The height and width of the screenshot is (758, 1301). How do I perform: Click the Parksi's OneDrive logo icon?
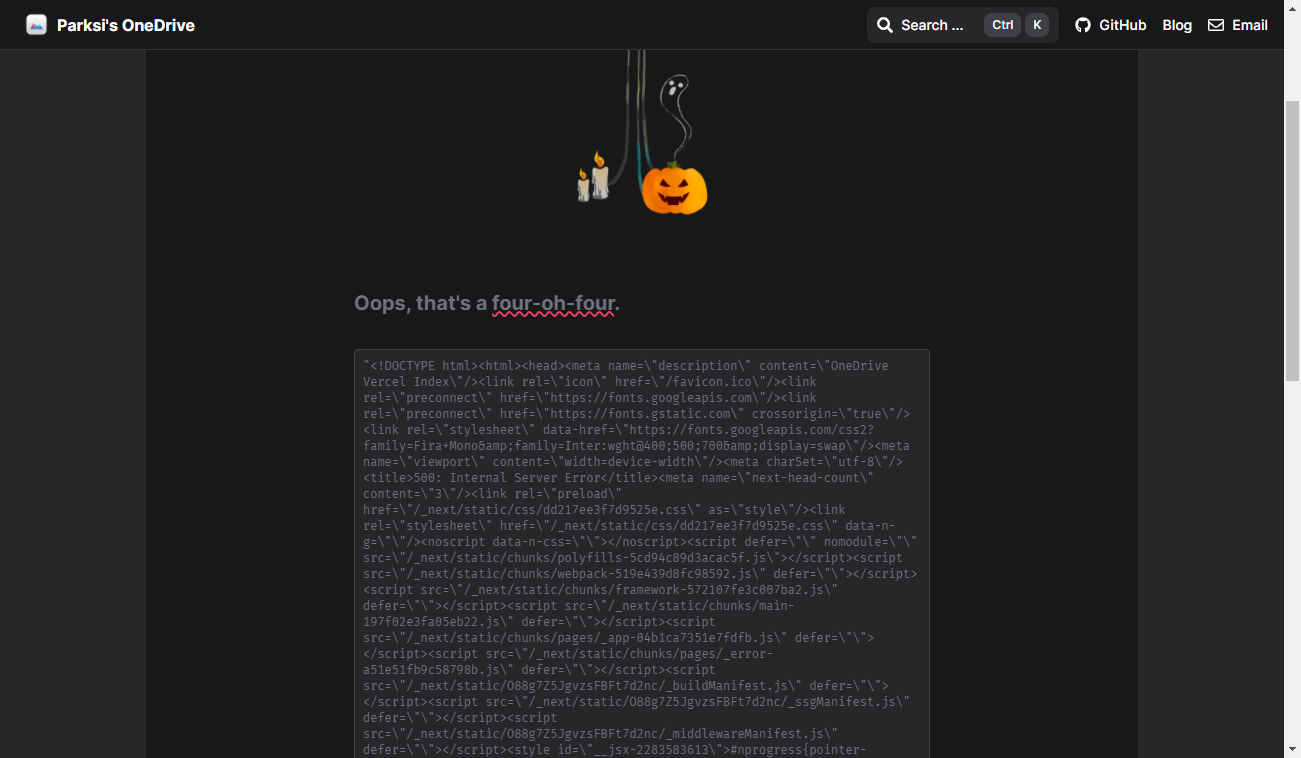tap(37, 25)
